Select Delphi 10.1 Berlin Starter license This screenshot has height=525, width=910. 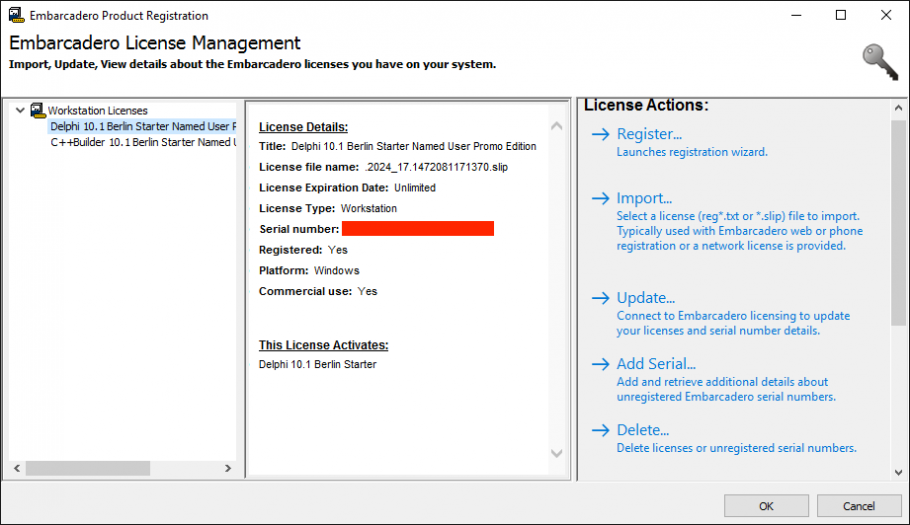143,126
